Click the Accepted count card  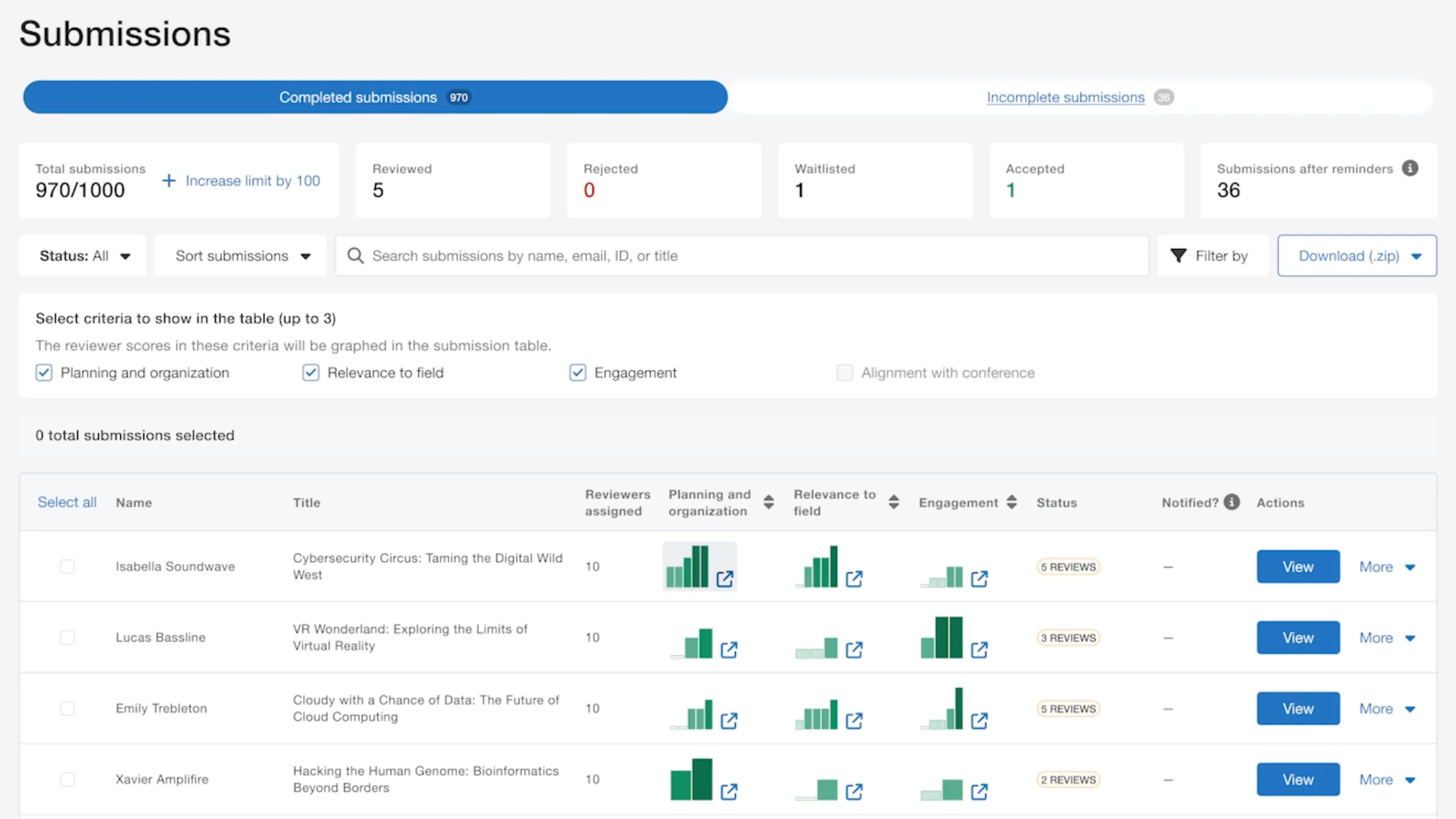1086,181
